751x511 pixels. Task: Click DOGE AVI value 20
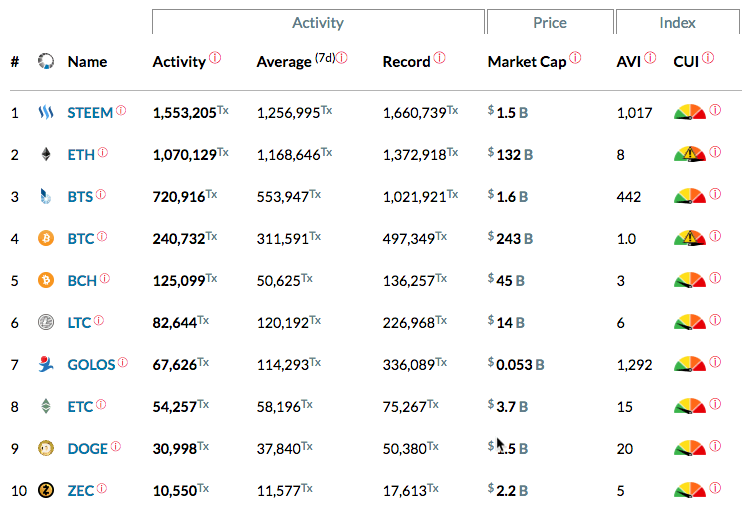point(625,449)
